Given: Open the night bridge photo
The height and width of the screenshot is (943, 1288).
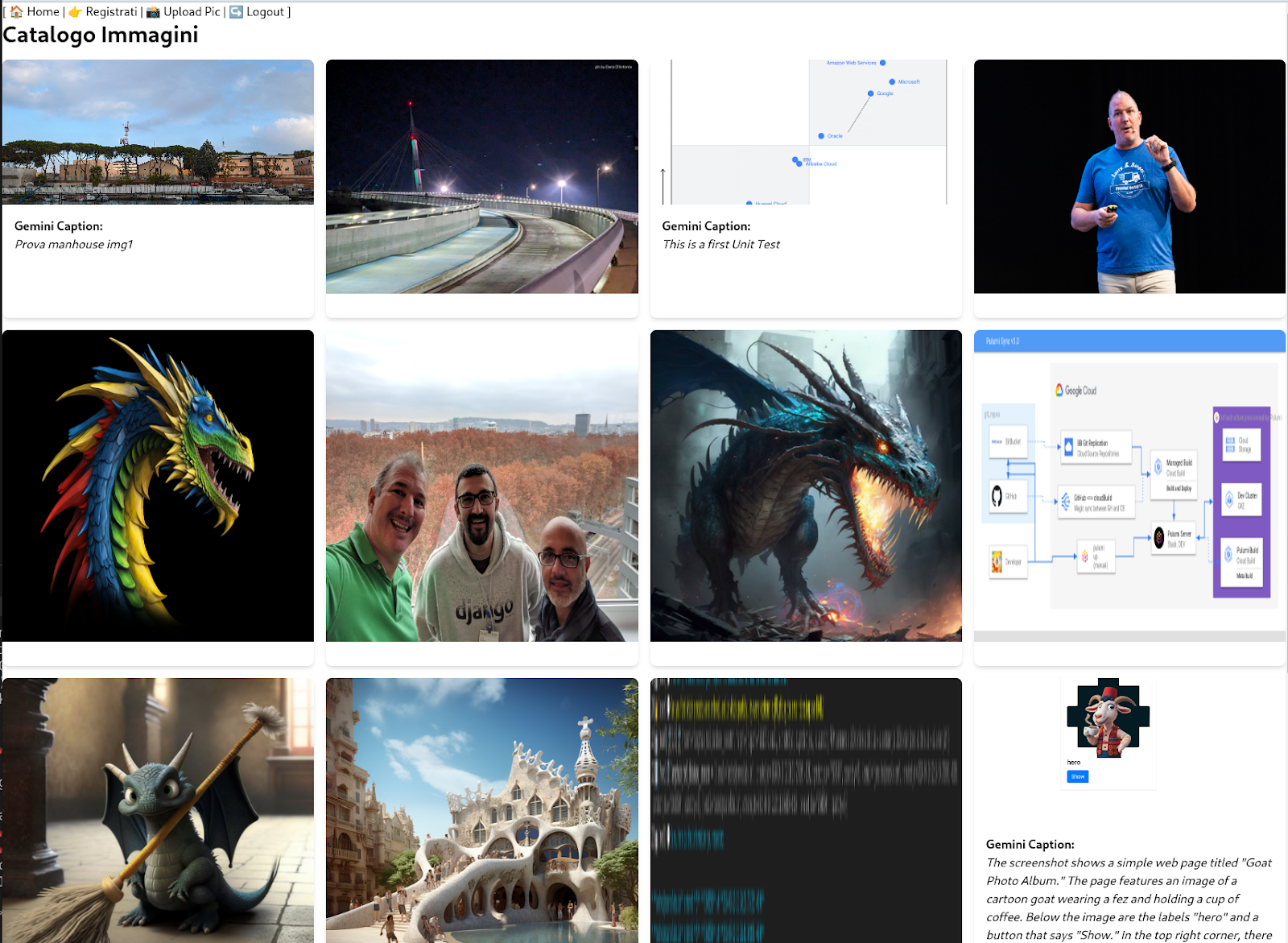Looking at the screenshot, I should (481, 177).
